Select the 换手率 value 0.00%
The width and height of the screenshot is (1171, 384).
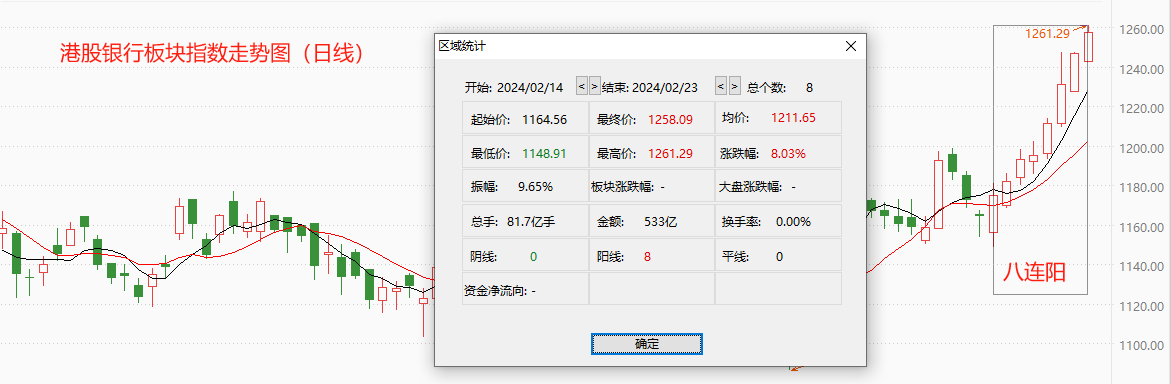(x=793, y=222)
